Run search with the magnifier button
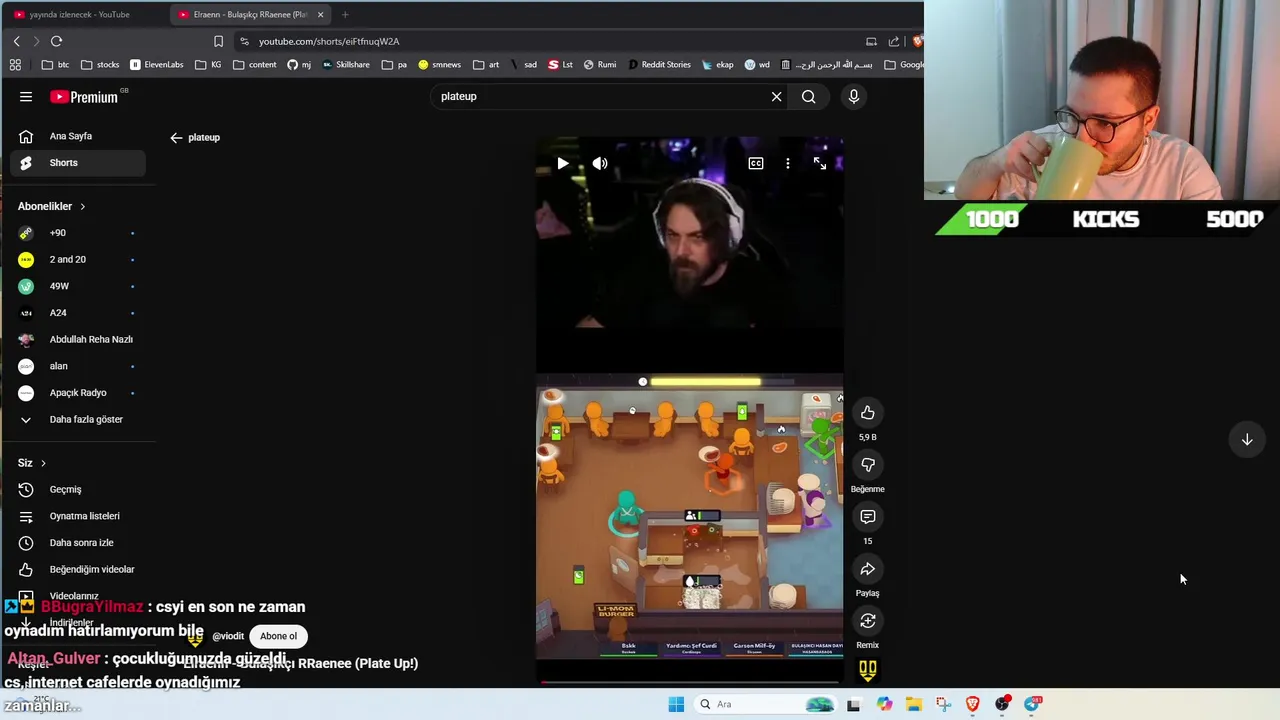This screenshot has width=1280, height=720. point(808,97)
